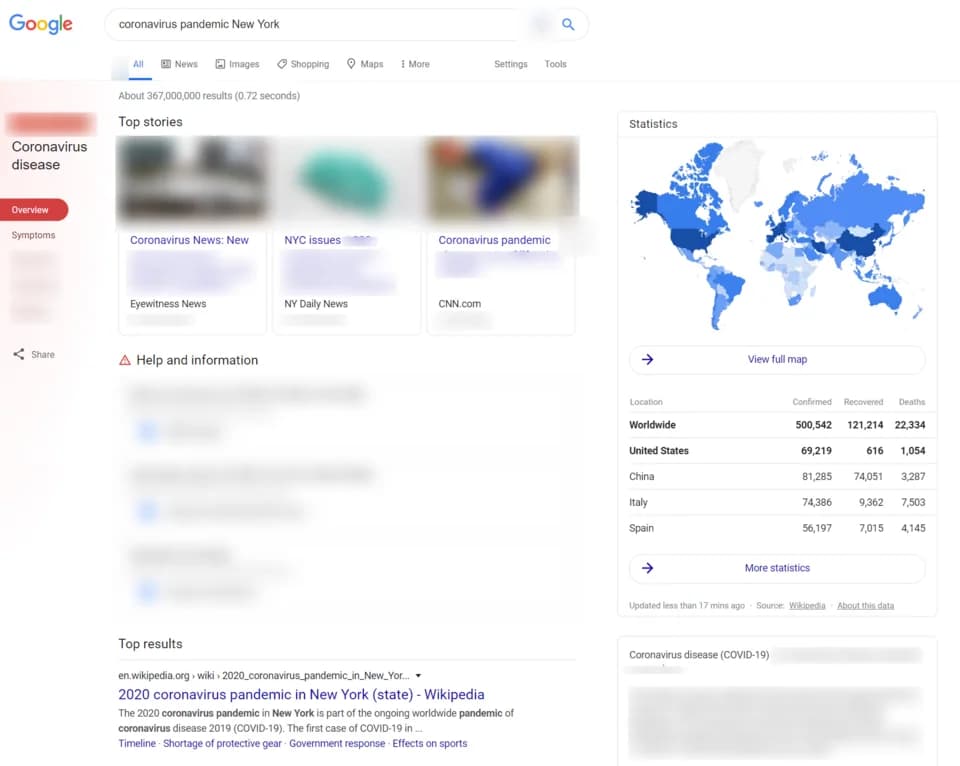Select Symptoms in the sidebar

[x=33, y=235]
